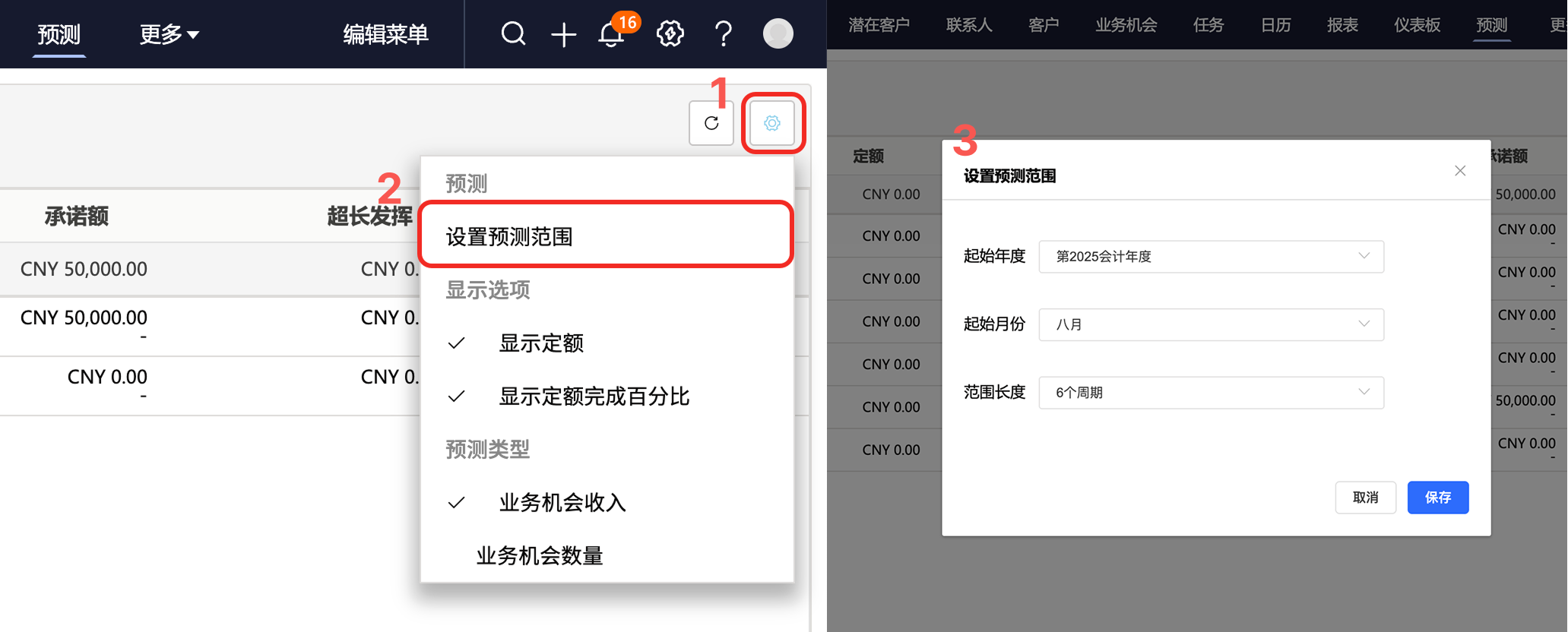Screen dimensions: 1568x632
Task: Toggle the 显示定额 option
Action: point(541,343)
